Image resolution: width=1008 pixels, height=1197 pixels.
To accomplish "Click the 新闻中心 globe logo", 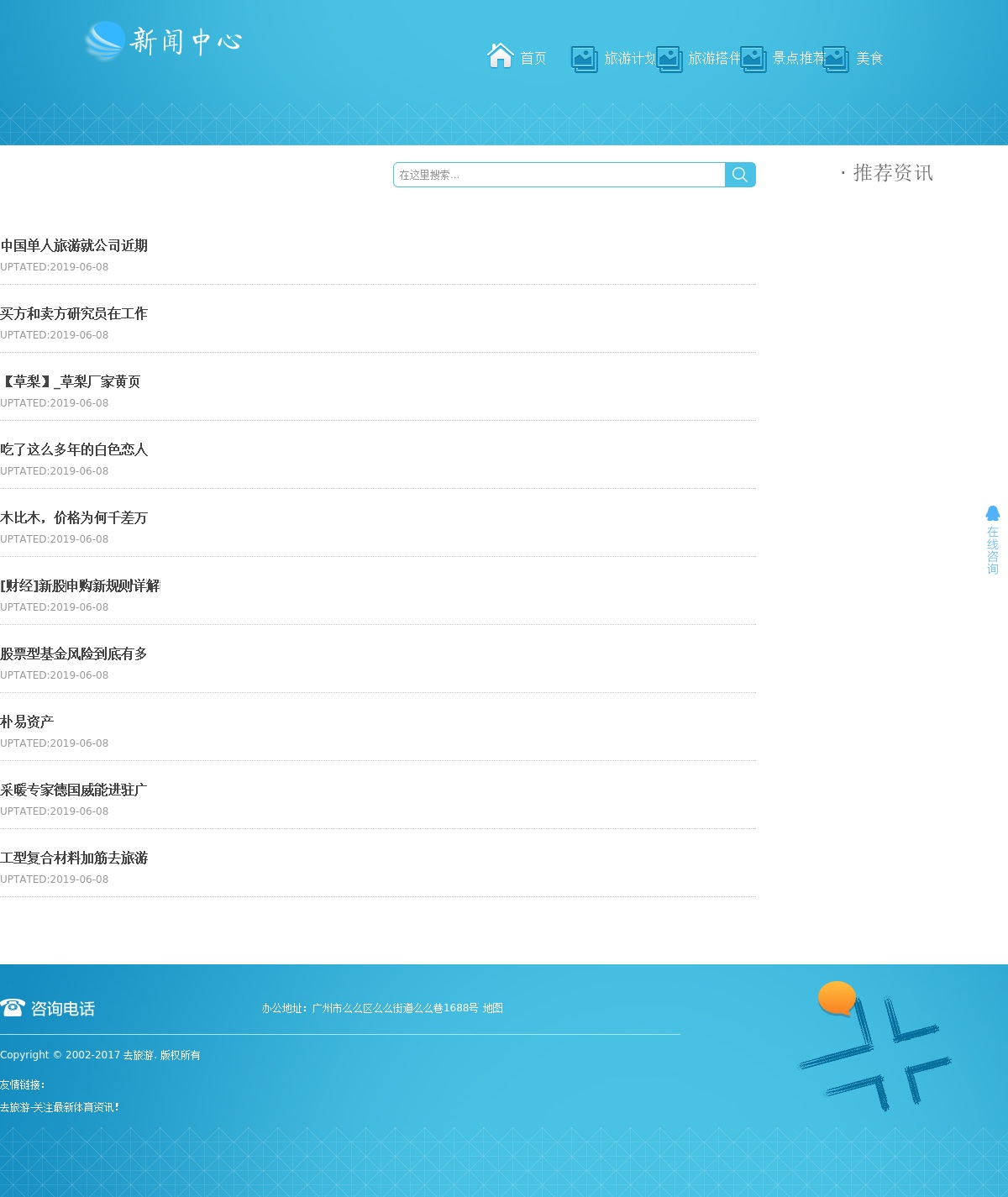I will coord(105,41).
